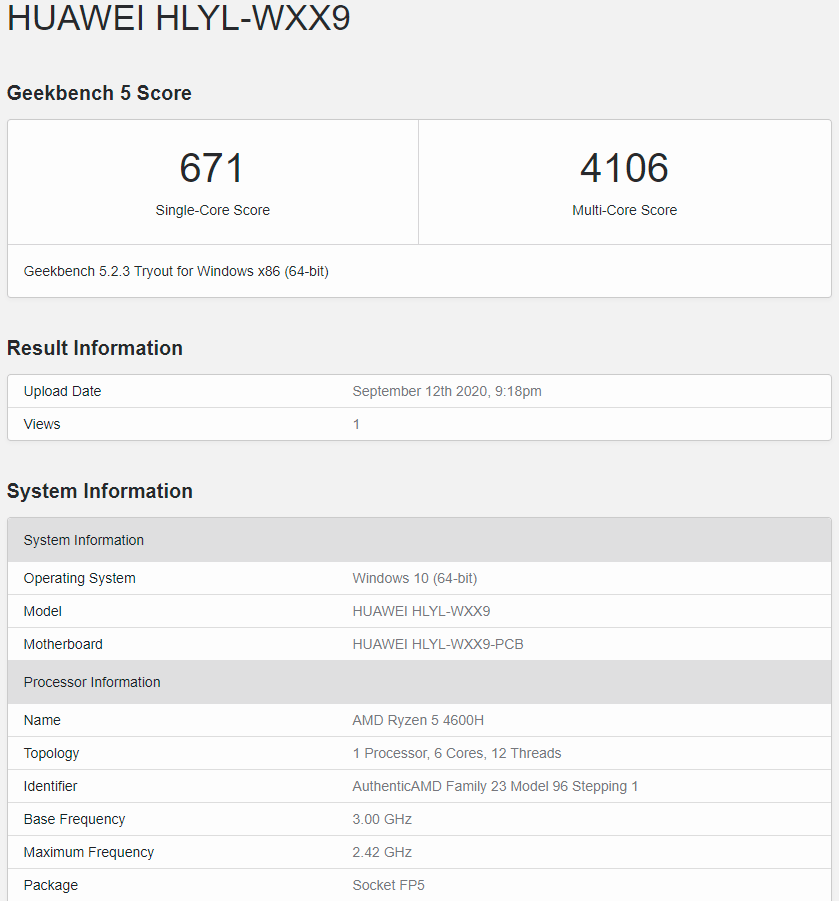Click the Package row label
Image resolution: width=839 pixels, height=901 pixels.
coord(51,885)
